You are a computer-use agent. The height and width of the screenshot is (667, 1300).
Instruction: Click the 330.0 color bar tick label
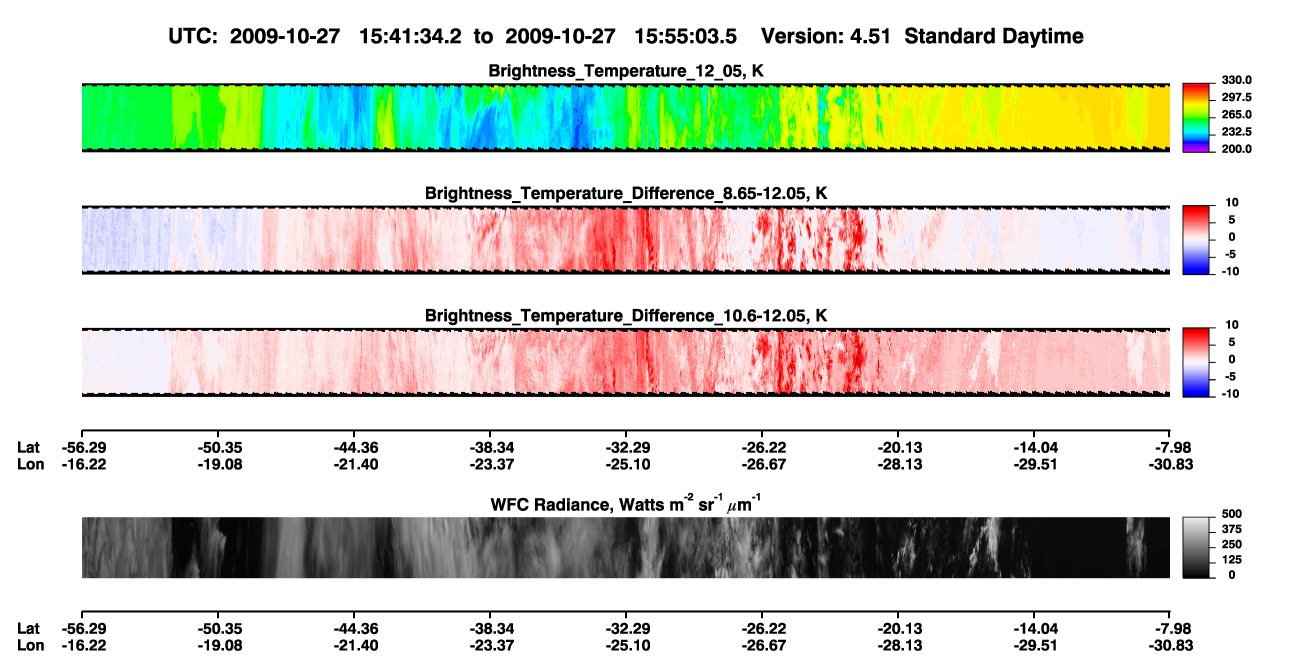click(1237, 81)
